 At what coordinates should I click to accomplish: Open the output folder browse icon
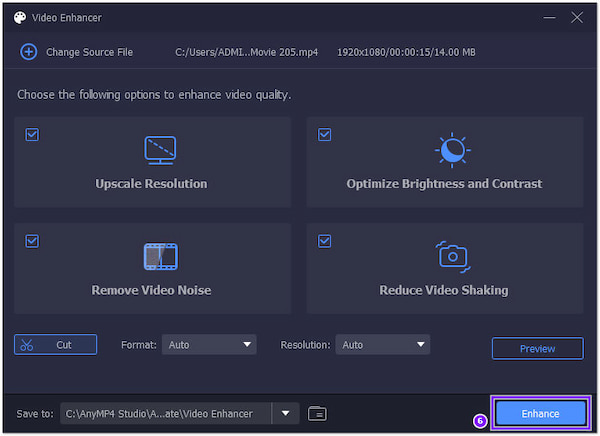317,413
